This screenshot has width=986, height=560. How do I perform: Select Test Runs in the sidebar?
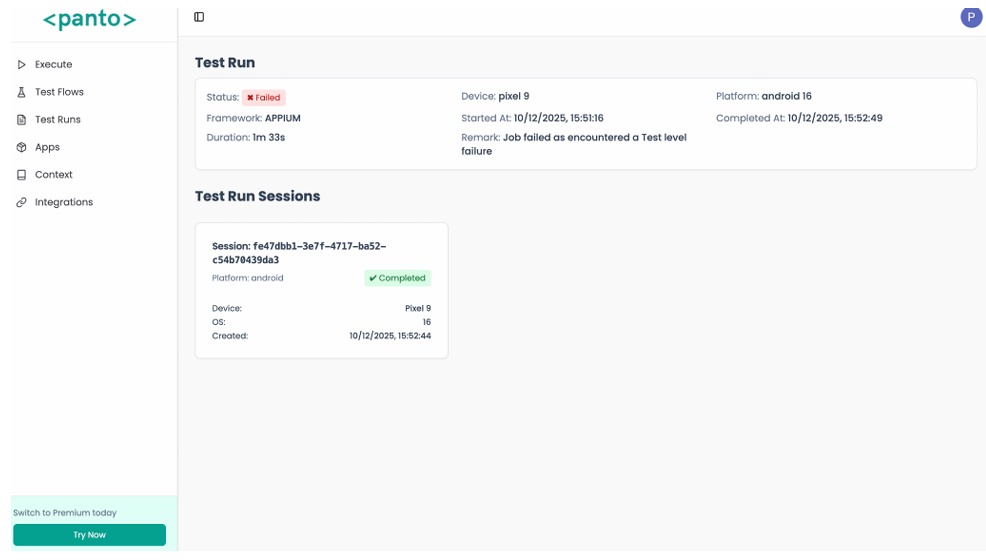(58, 120)
